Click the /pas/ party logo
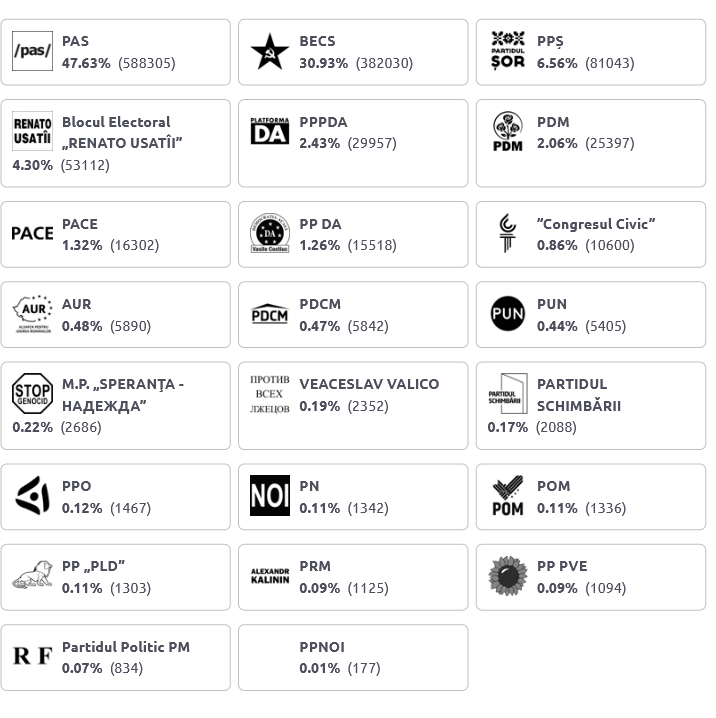 (x=32, y=51)
